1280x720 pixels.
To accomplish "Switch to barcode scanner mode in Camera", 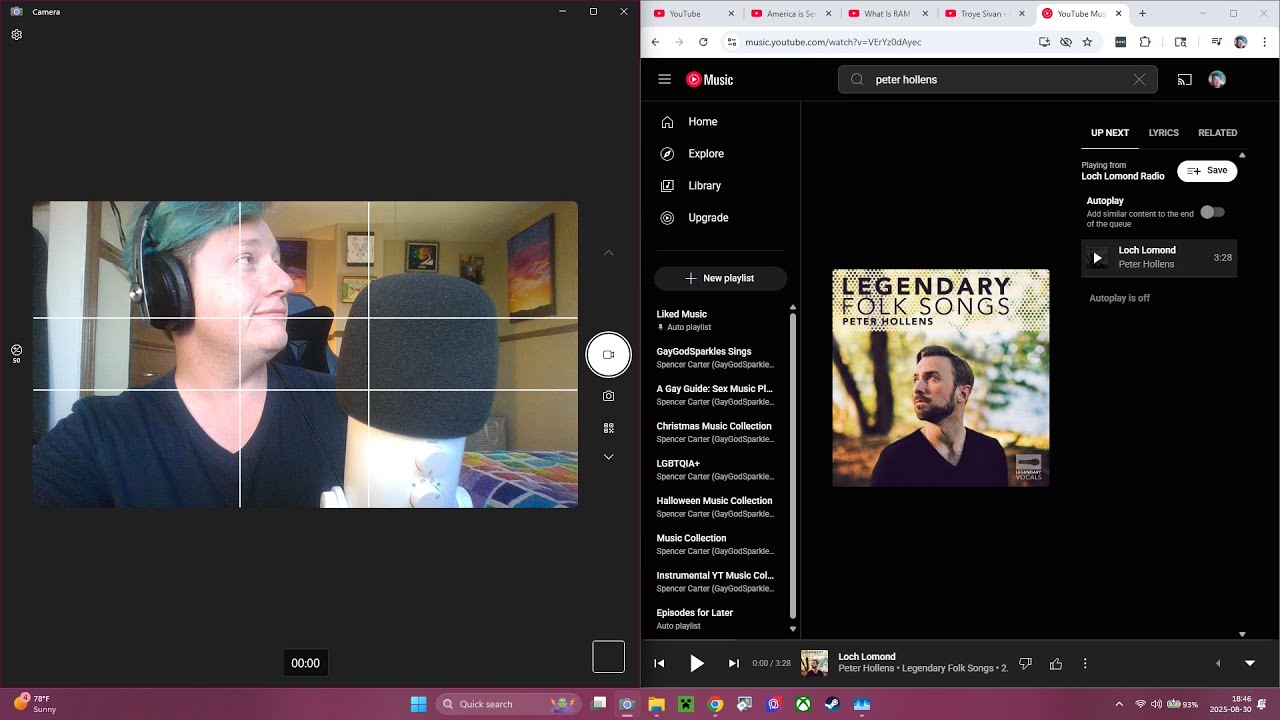I will coord(608,428).
